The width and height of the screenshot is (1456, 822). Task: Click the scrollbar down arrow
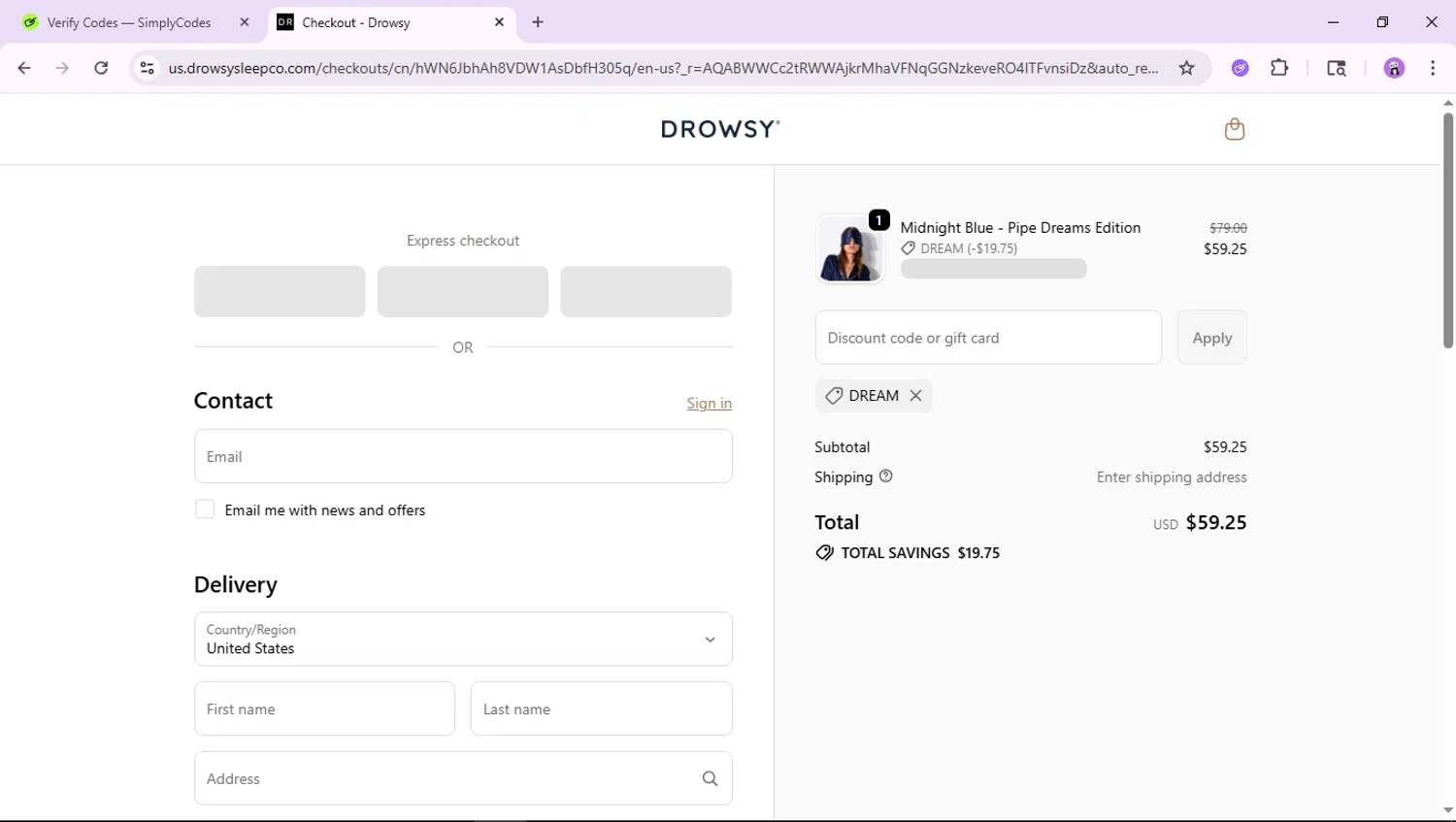(x=1447, y=810)
